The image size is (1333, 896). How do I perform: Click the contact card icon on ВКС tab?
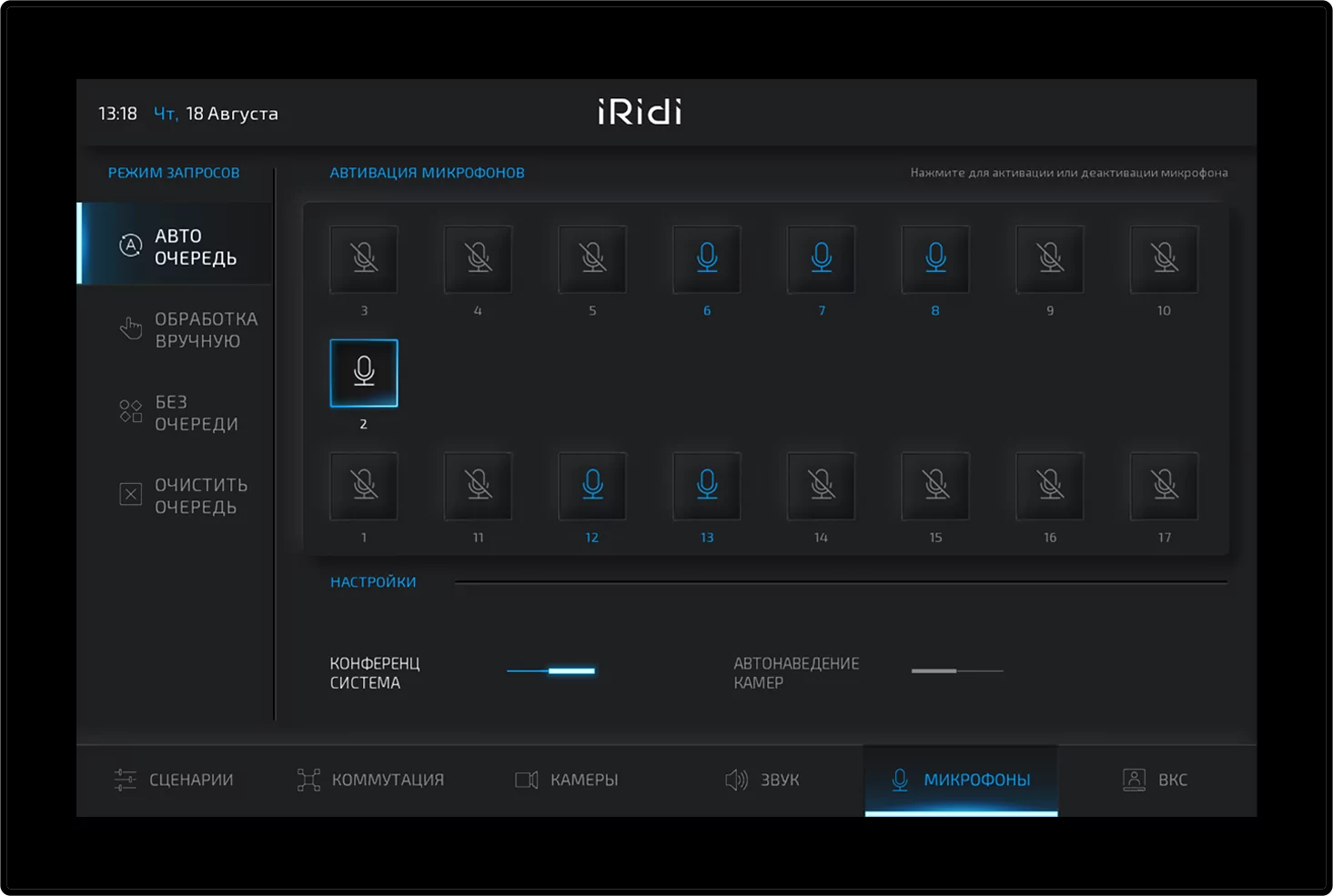point(1134,780)
